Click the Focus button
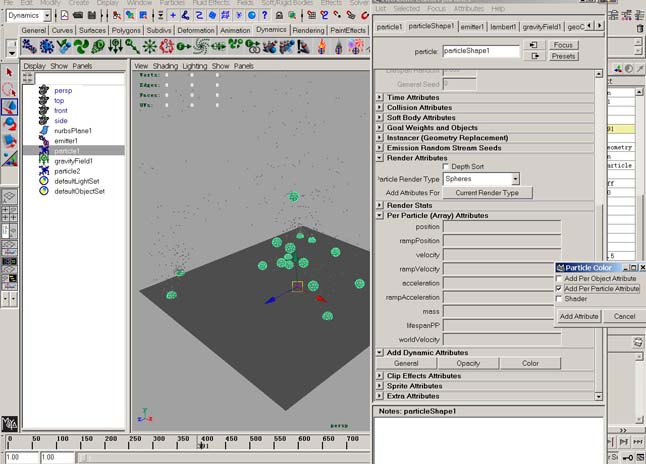 coord(563,45)
